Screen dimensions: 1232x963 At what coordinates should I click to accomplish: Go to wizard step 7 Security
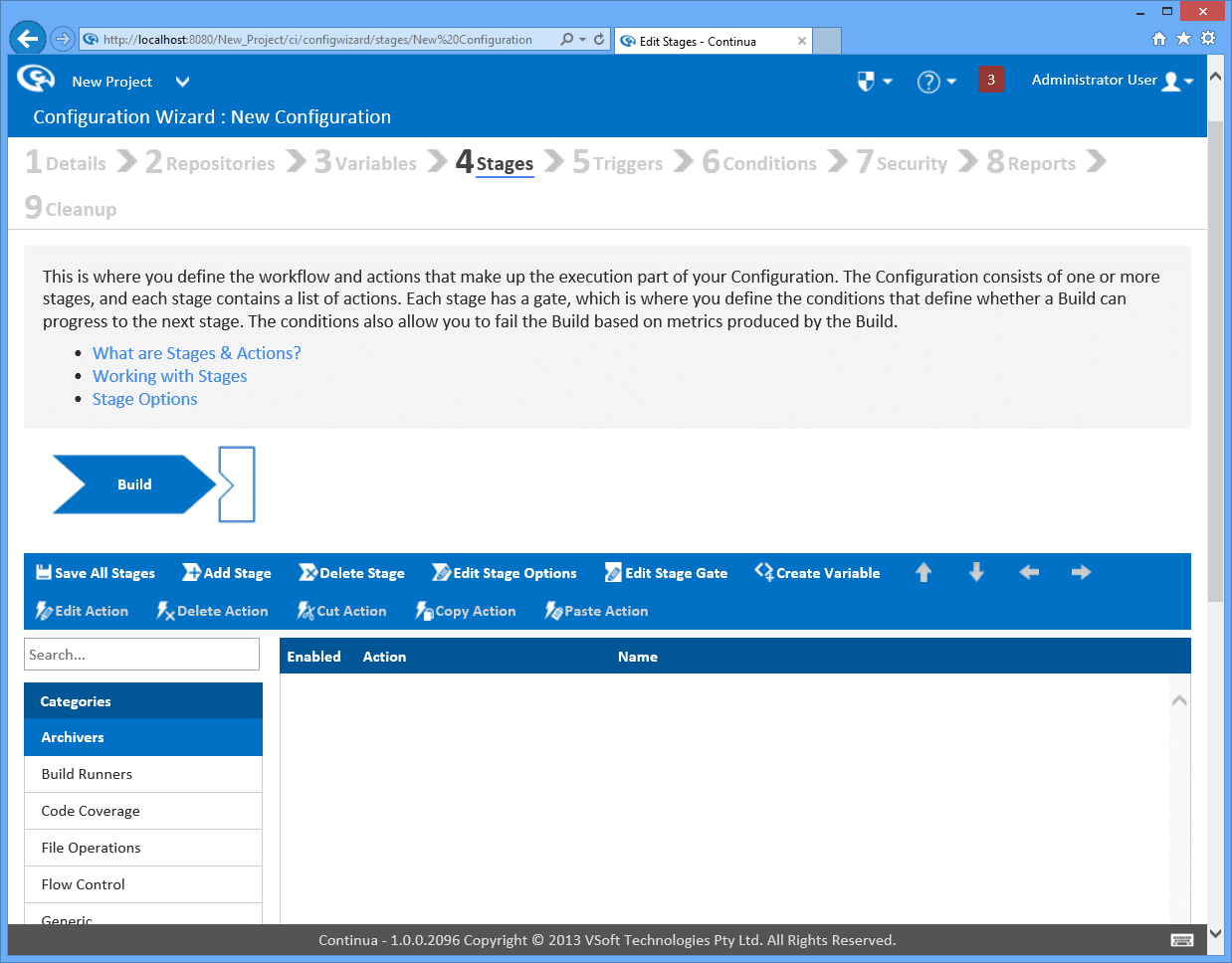(902, 162)
